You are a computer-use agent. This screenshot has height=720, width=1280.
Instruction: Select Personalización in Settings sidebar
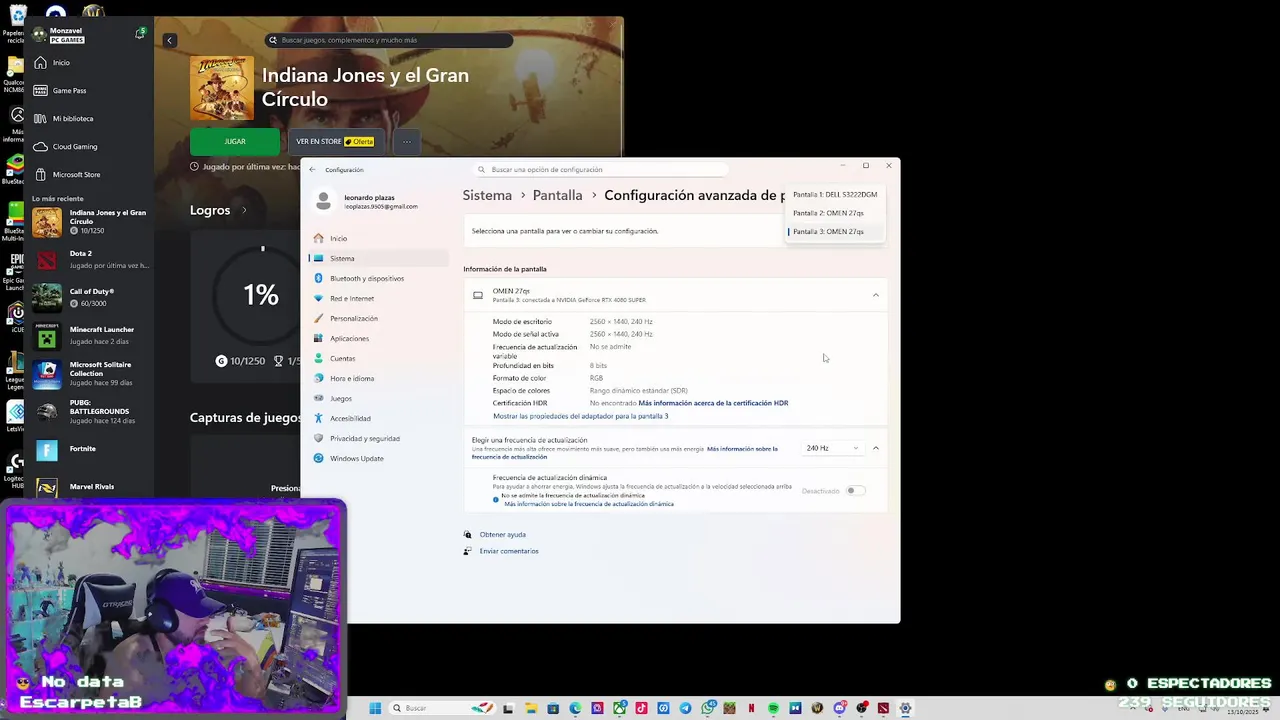point(379,318)
